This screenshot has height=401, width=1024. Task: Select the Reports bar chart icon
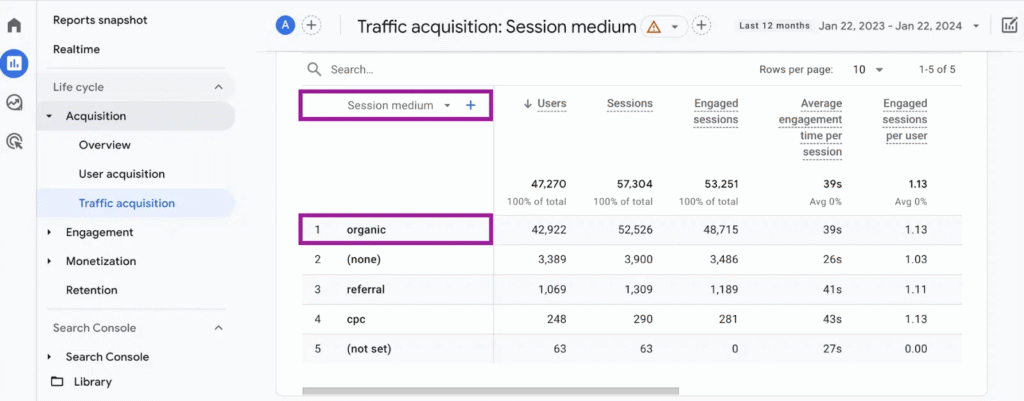[x=14, y=64]
